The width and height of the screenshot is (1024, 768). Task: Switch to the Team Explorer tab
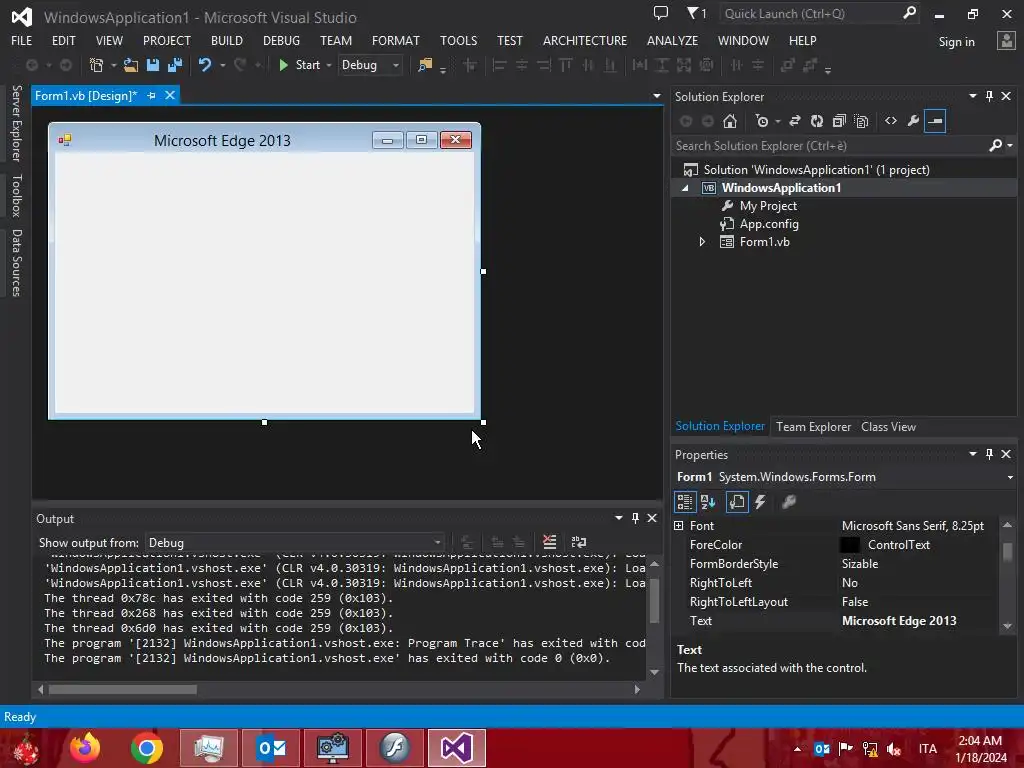[813, 427]
